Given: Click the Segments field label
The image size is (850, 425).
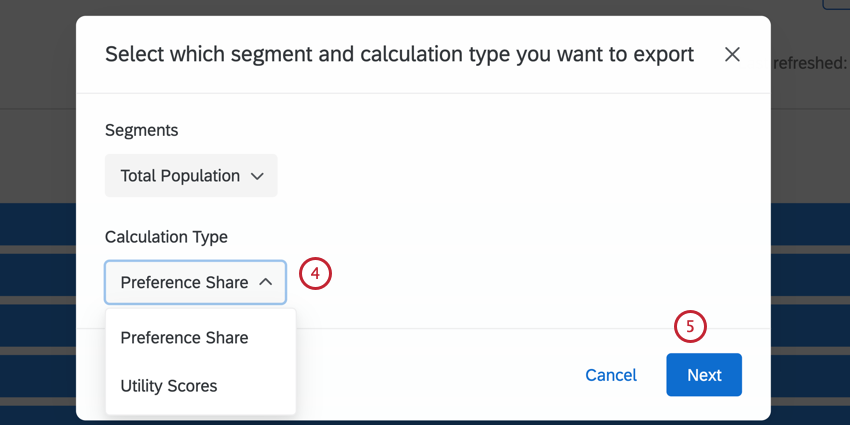Looking at the screenshot, I should pyautogui.click(x=141, y=130).
